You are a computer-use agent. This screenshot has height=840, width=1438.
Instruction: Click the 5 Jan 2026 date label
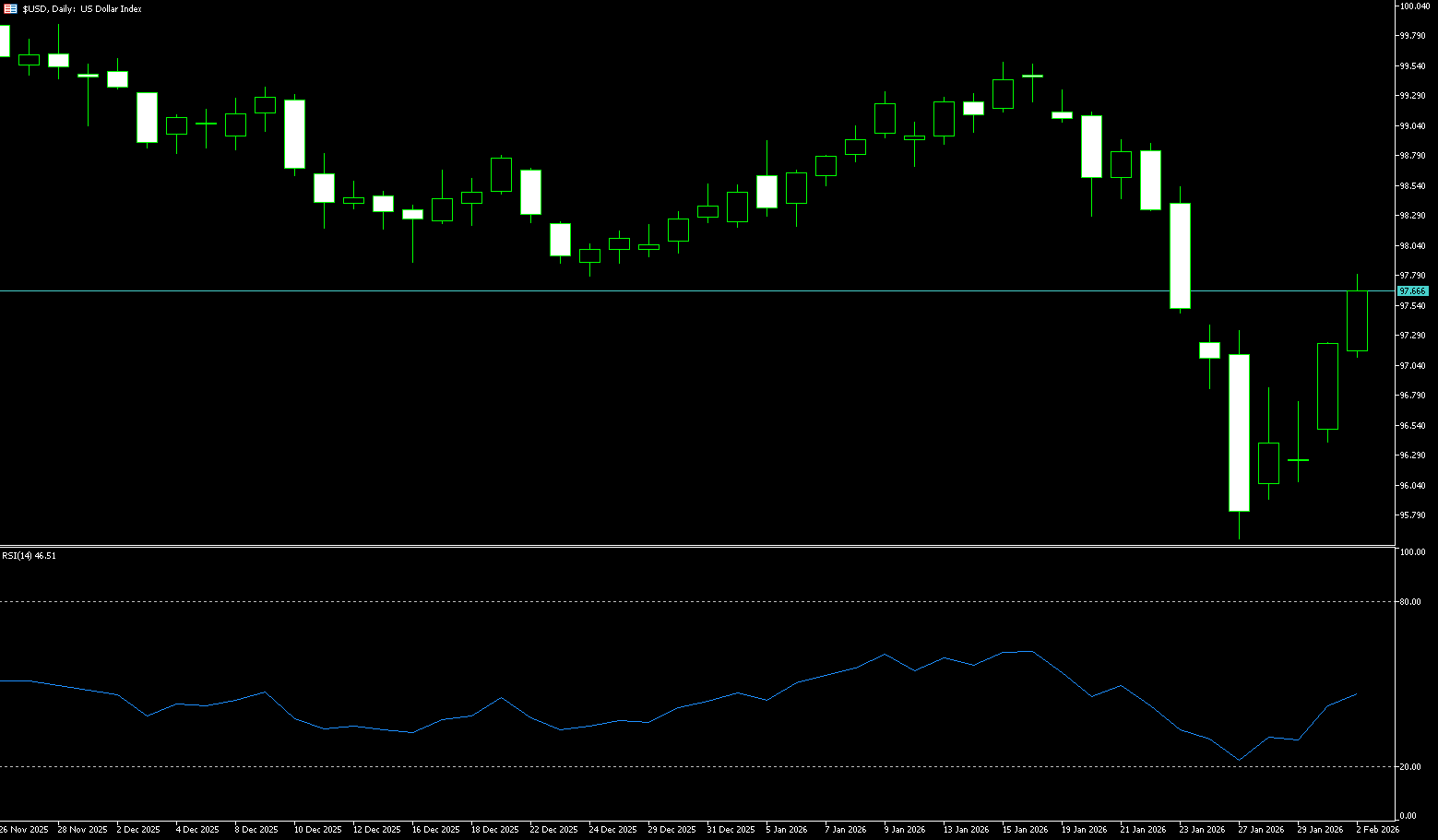[786, 829]
